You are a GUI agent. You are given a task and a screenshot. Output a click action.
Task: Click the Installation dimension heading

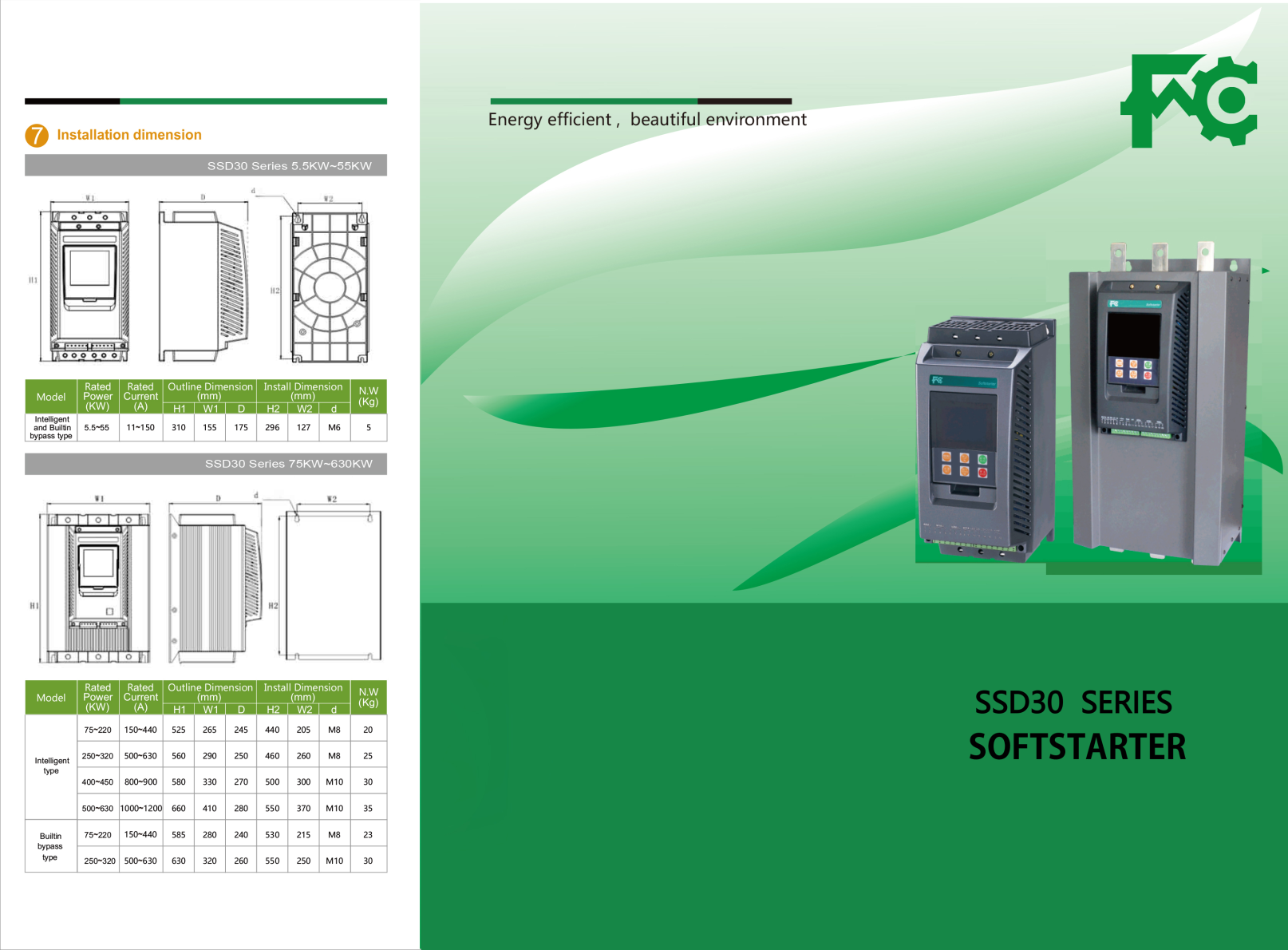(129, 135)
